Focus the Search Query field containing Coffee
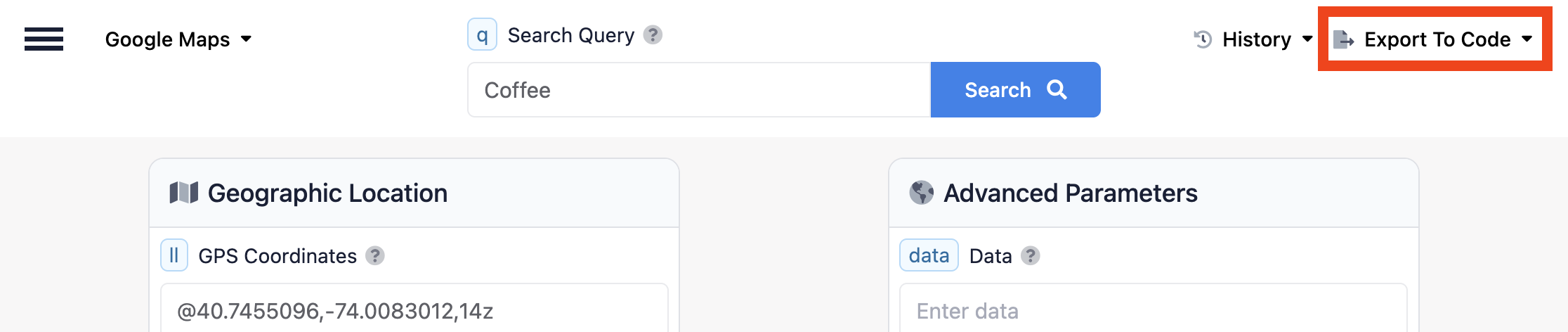The width and height of the screenshot is (1568, 332). 698,90
